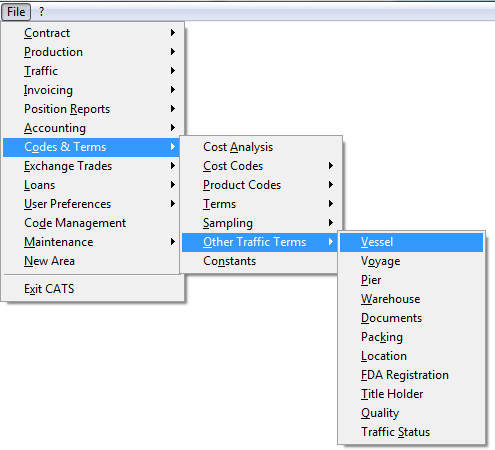Select Packing in the traffic terms list

[411, 337]
